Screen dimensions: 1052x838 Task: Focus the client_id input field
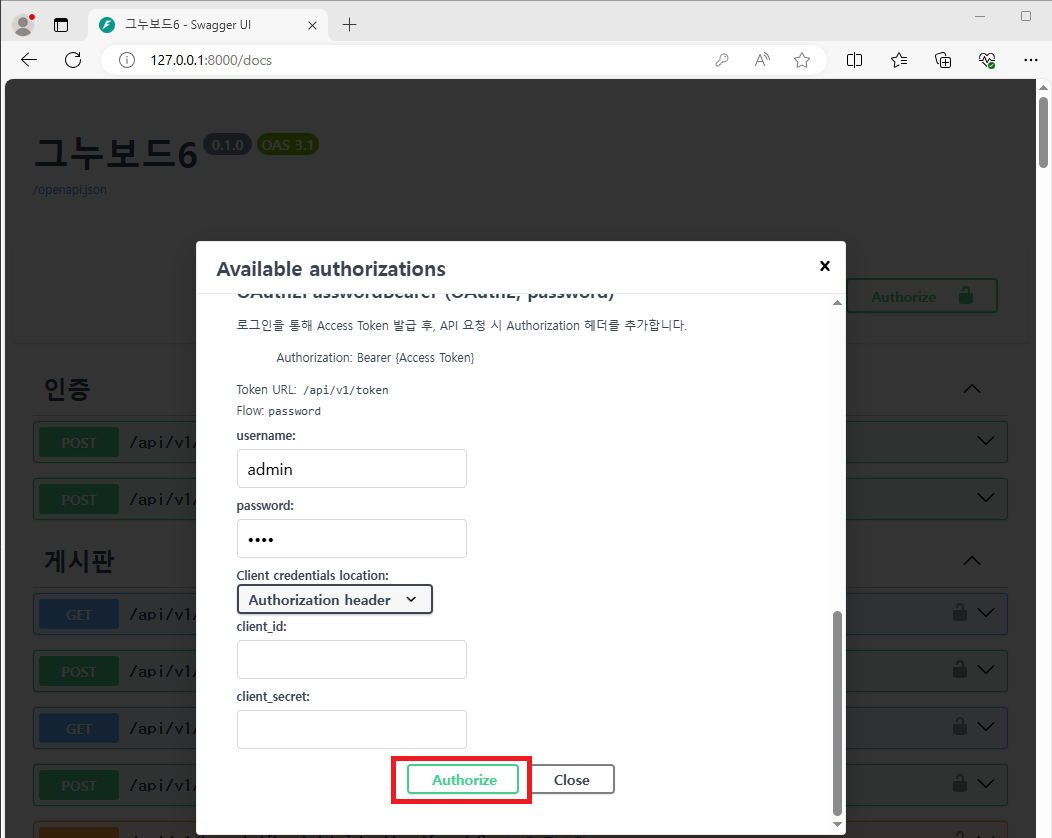352,660
